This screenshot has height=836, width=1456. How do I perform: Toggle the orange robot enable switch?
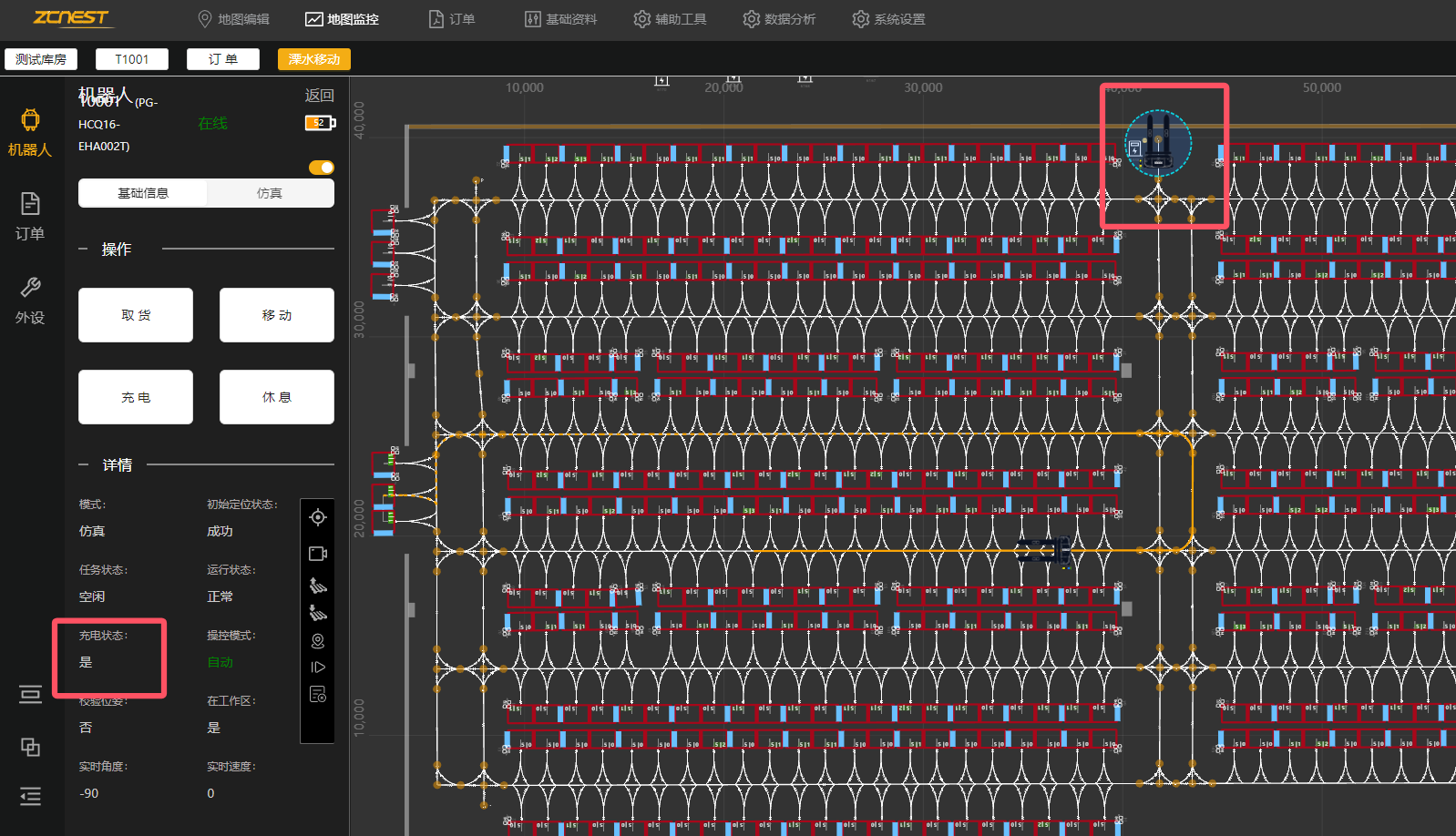(322, 168)
